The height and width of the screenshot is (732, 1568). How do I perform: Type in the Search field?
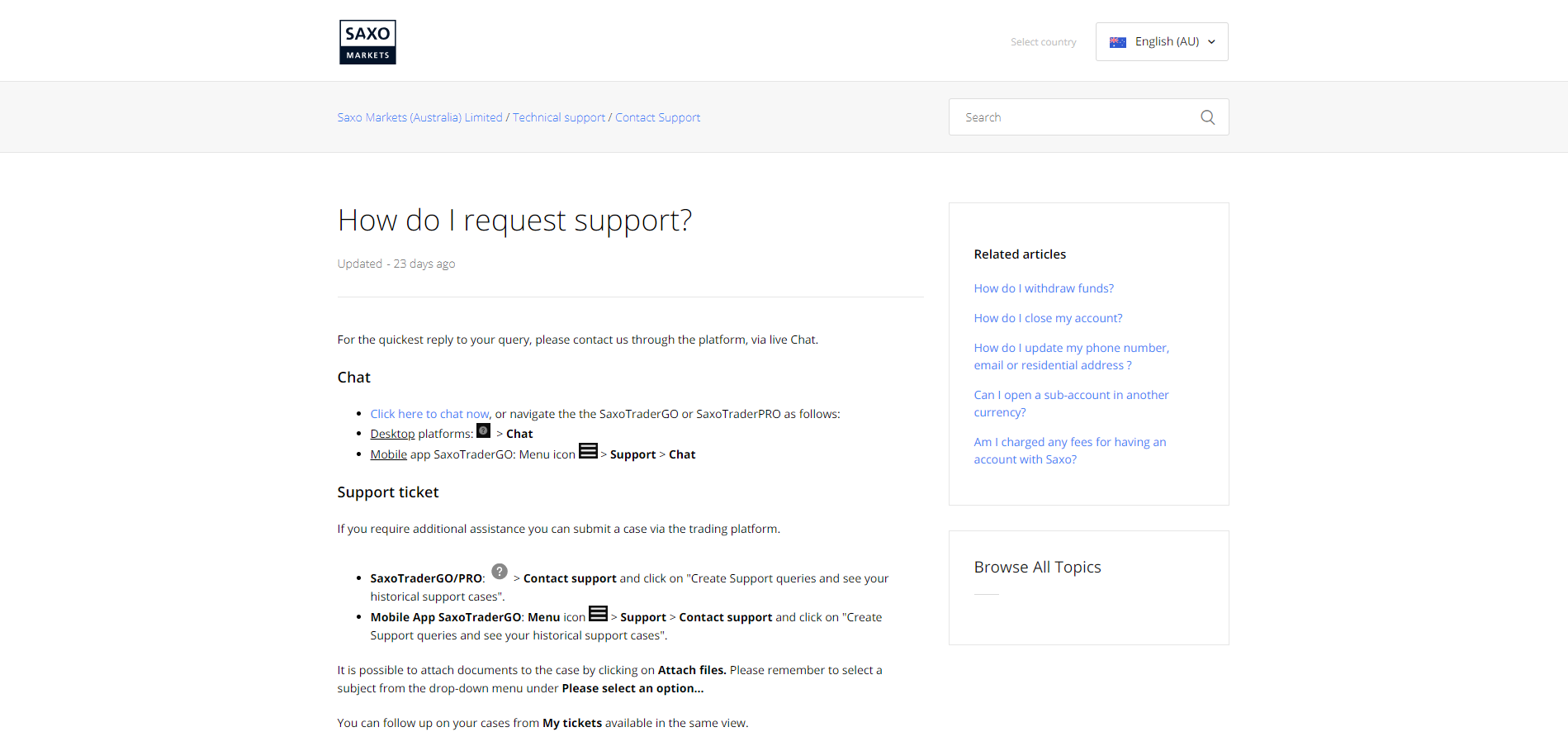[x=1073, y=117]
